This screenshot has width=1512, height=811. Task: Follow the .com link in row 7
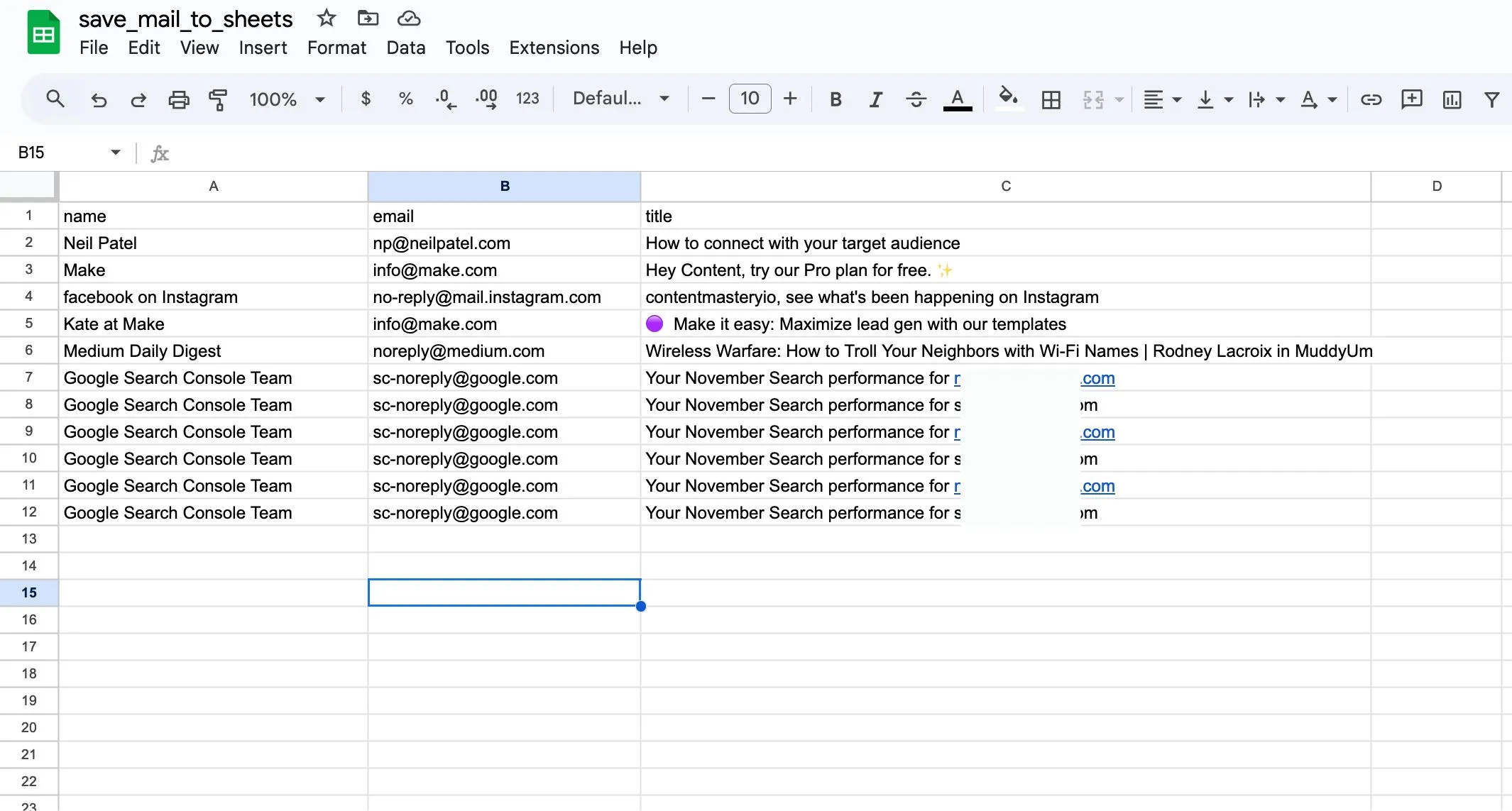click(x=1098, y=378)
